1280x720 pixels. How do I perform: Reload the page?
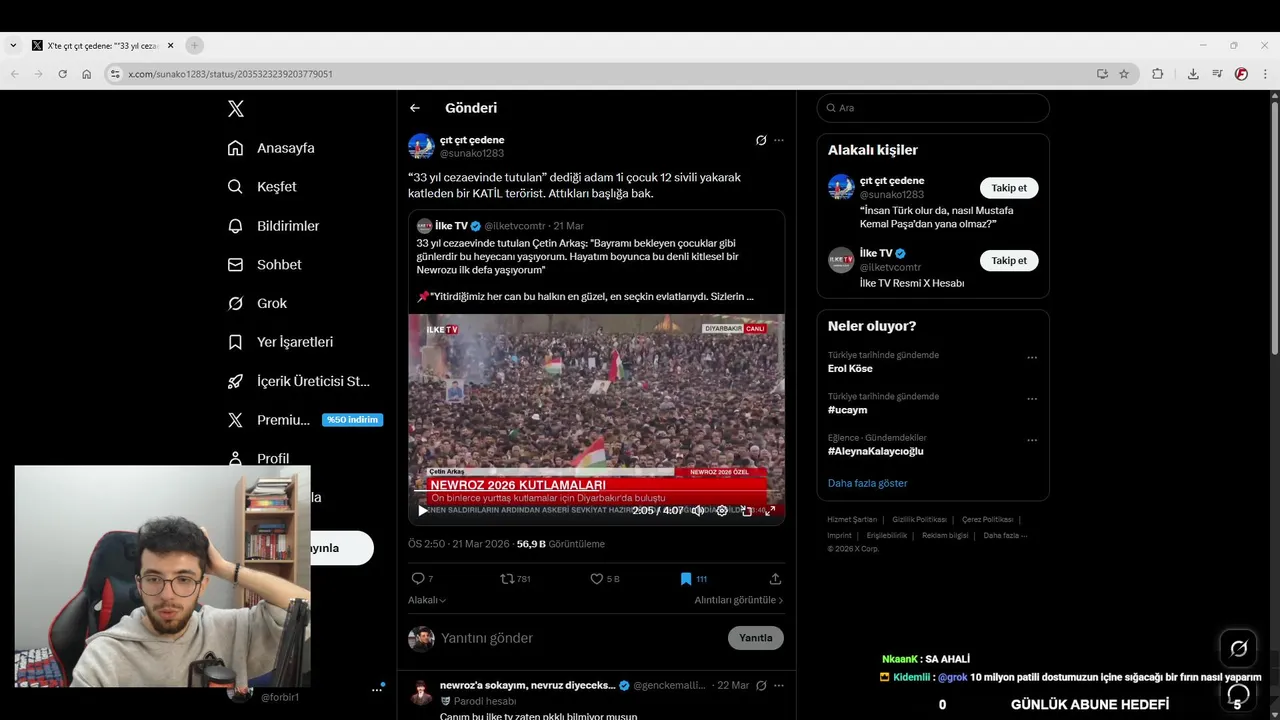tap(62, 74)
